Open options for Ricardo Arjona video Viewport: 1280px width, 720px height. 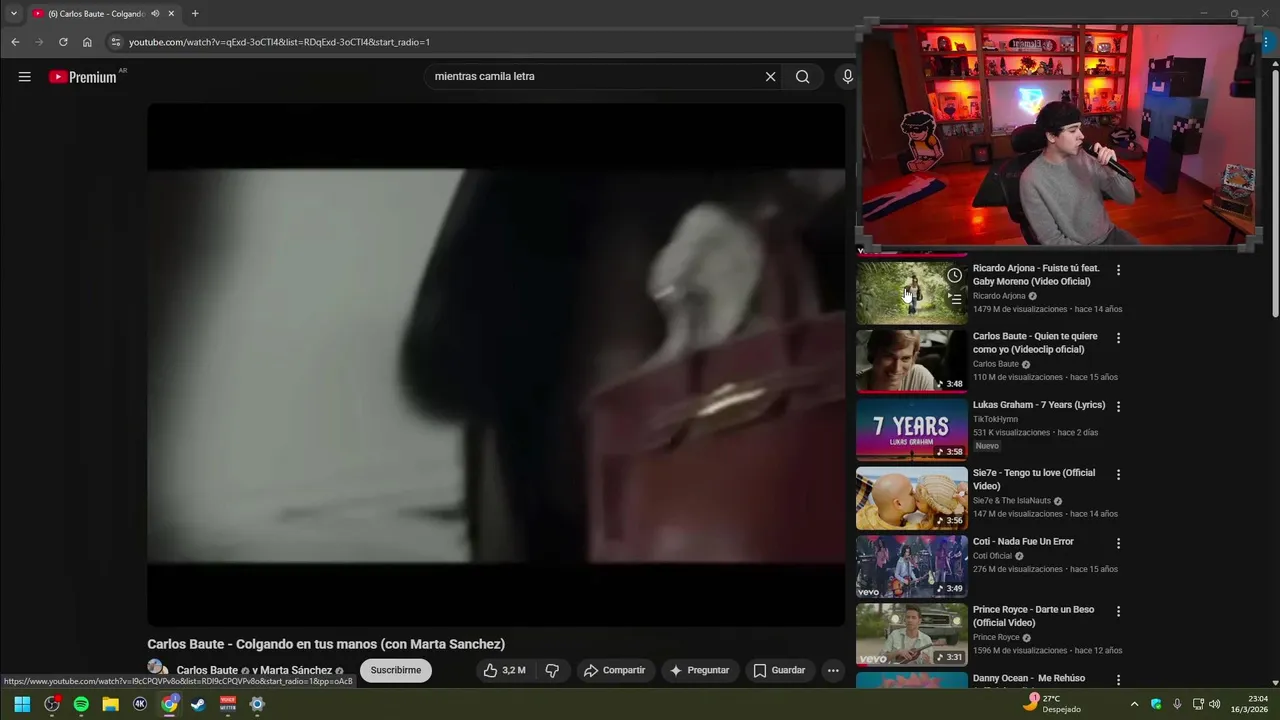click(x=1118, y=270)
